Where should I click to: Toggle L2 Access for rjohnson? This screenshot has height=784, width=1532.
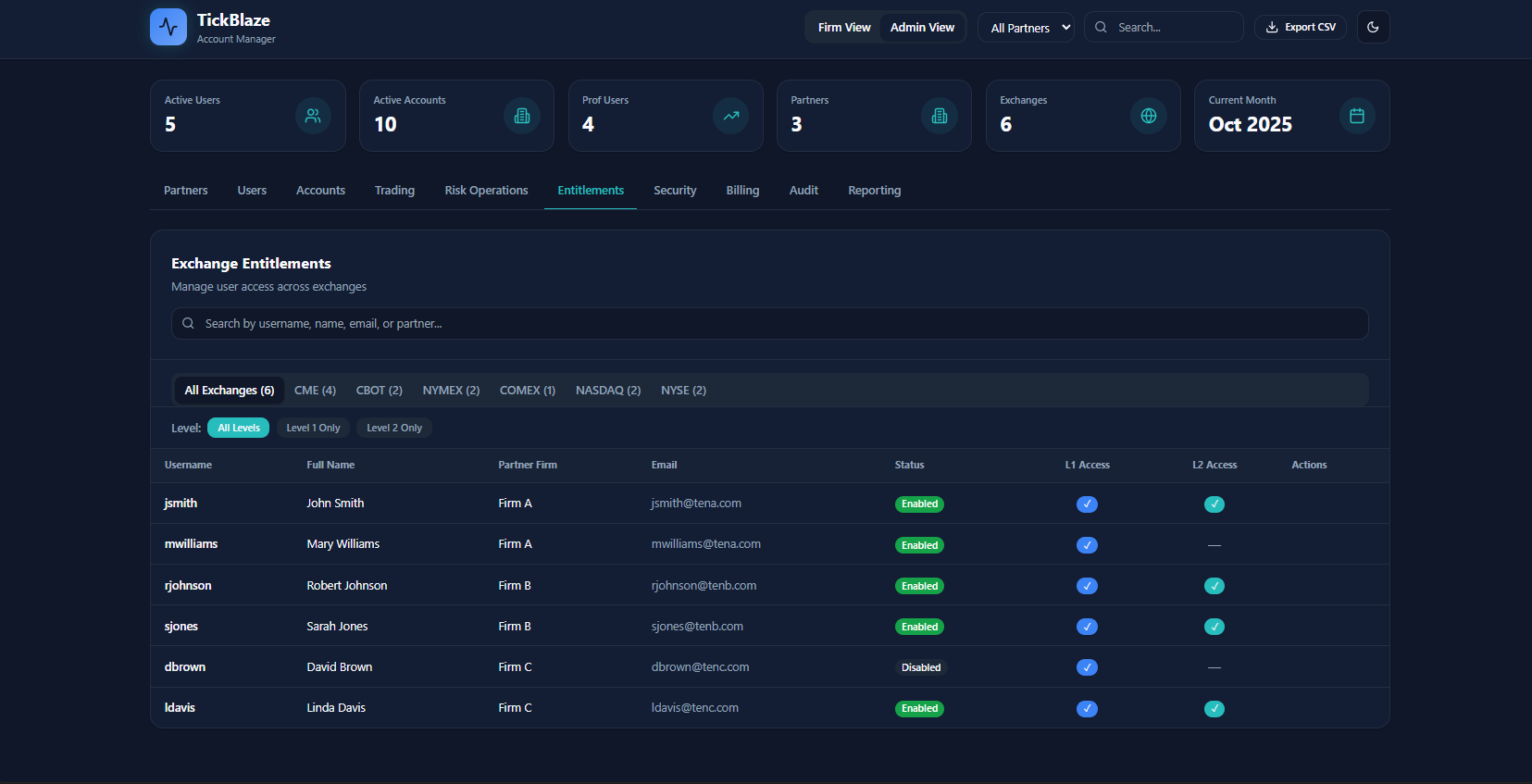click(1214, 586)
